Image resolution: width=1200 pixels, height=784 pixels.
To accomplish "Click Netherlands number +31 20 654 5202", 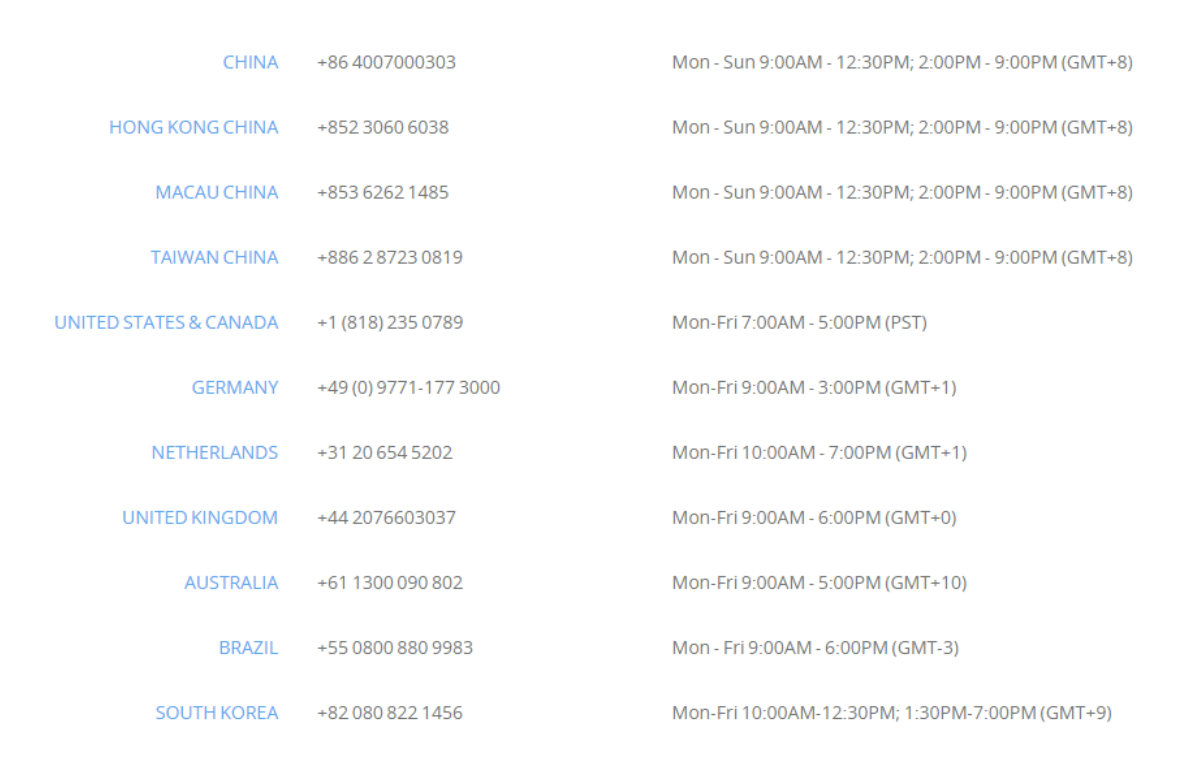I will coord(385,452).
